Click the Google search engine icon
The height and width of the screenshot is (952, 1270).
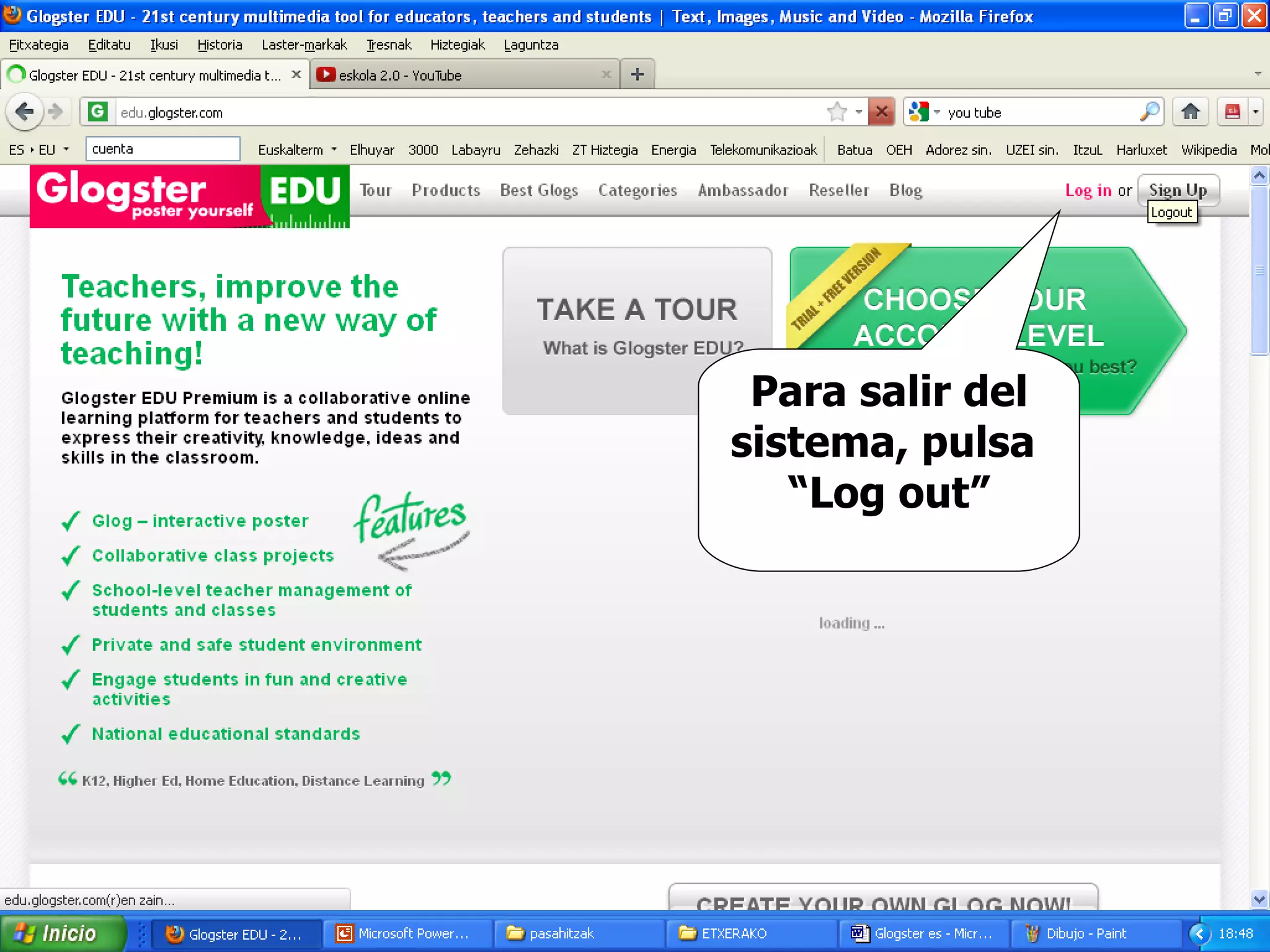[x=918, y=112]
